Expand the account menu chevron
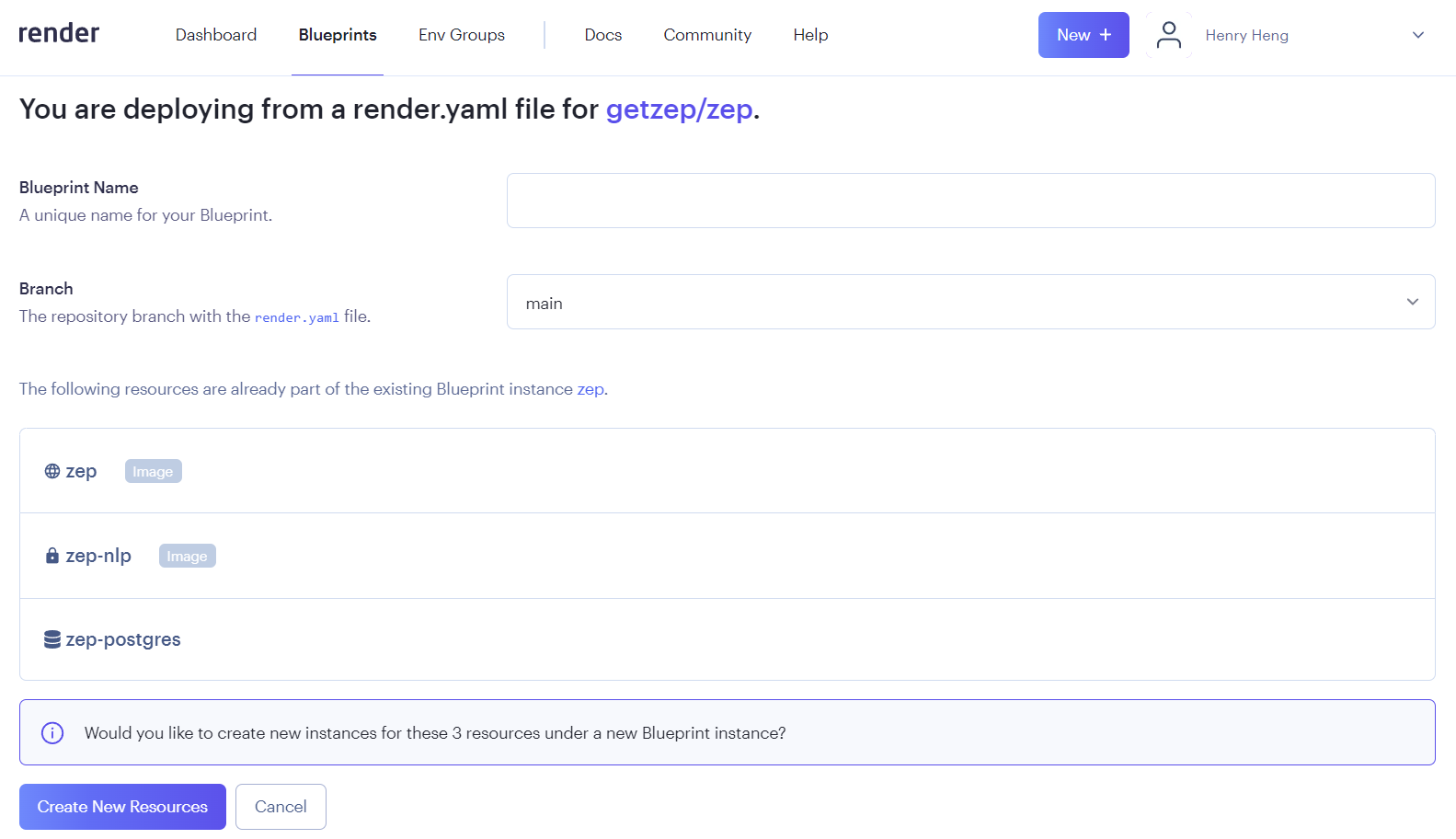Image resolution: width=1456 pixels, height=839 pixels. click(x=1417, y=35)
